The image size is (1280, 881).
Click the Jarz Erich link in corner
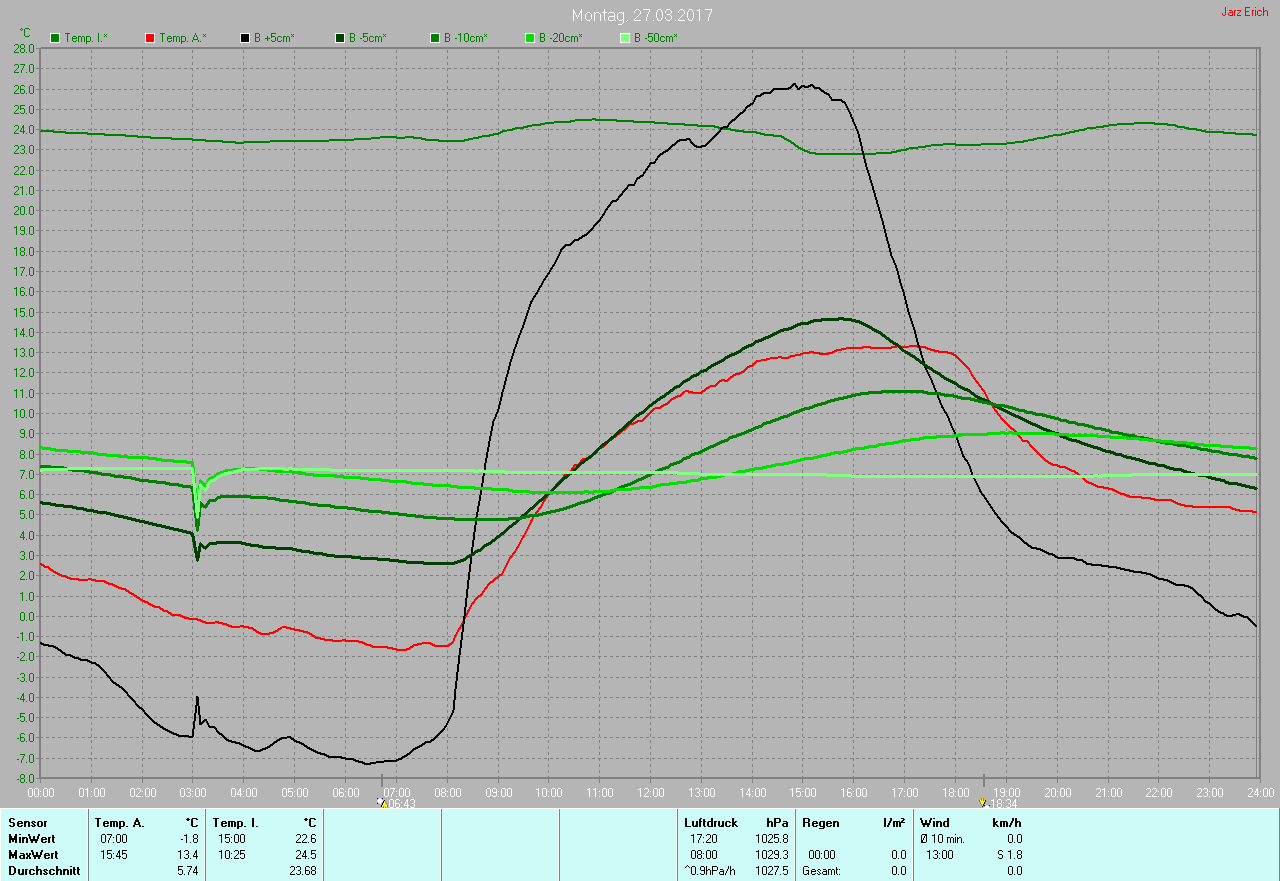[x=1244, y=12]
